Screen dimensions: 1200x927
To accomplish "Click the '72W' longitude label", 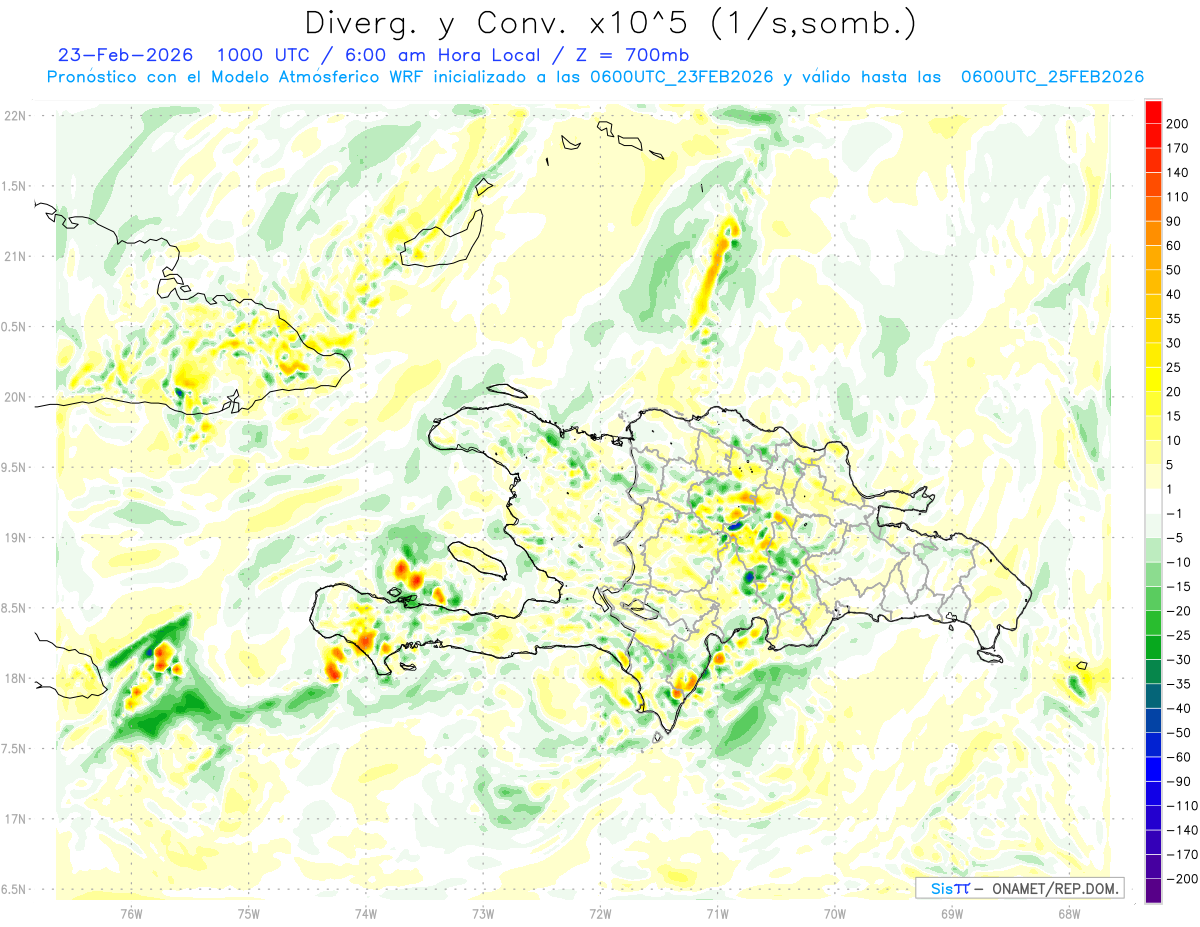I will coord(600,914).
